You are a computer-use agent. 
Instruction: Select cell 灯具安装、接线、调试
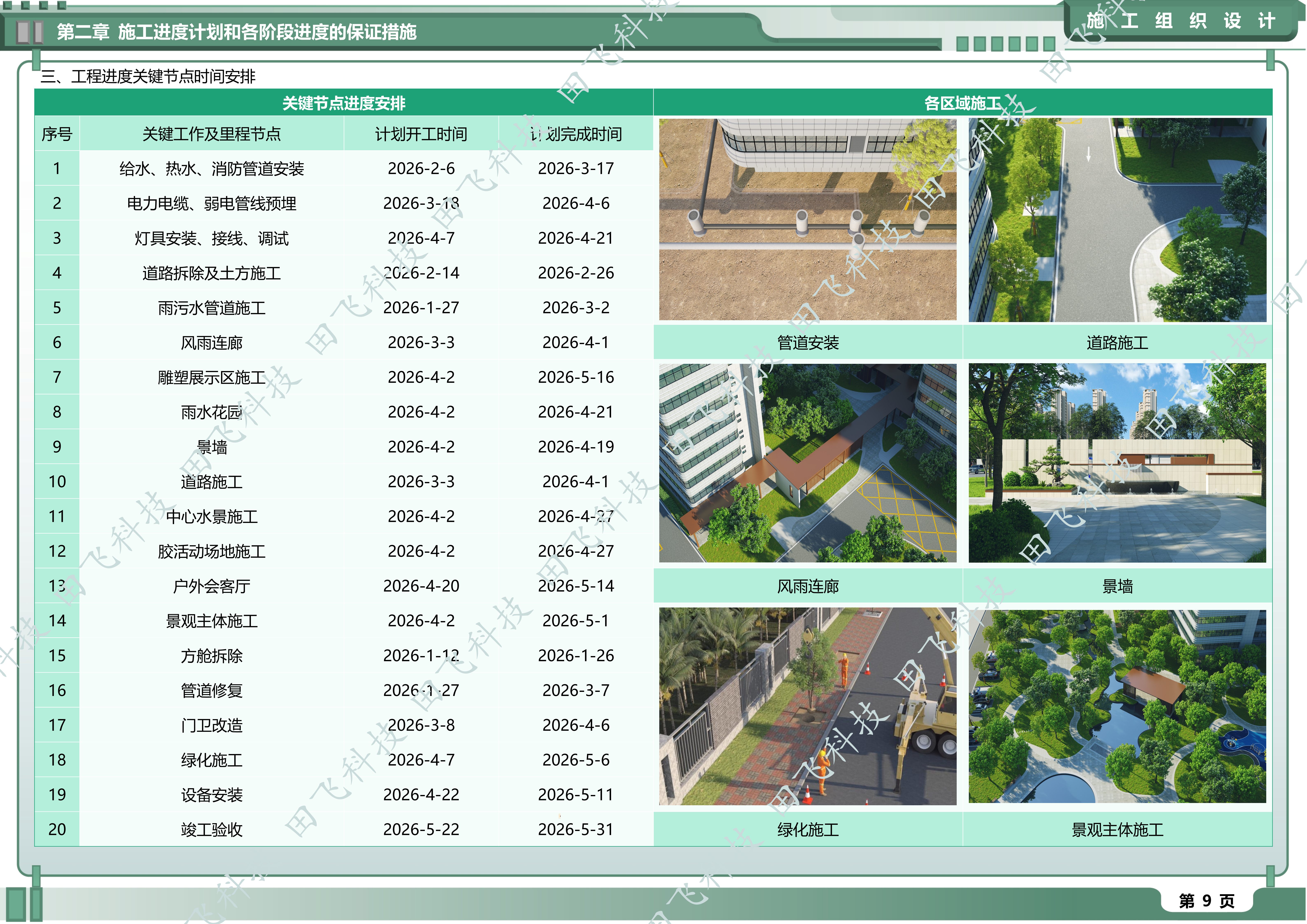(212, 238)
